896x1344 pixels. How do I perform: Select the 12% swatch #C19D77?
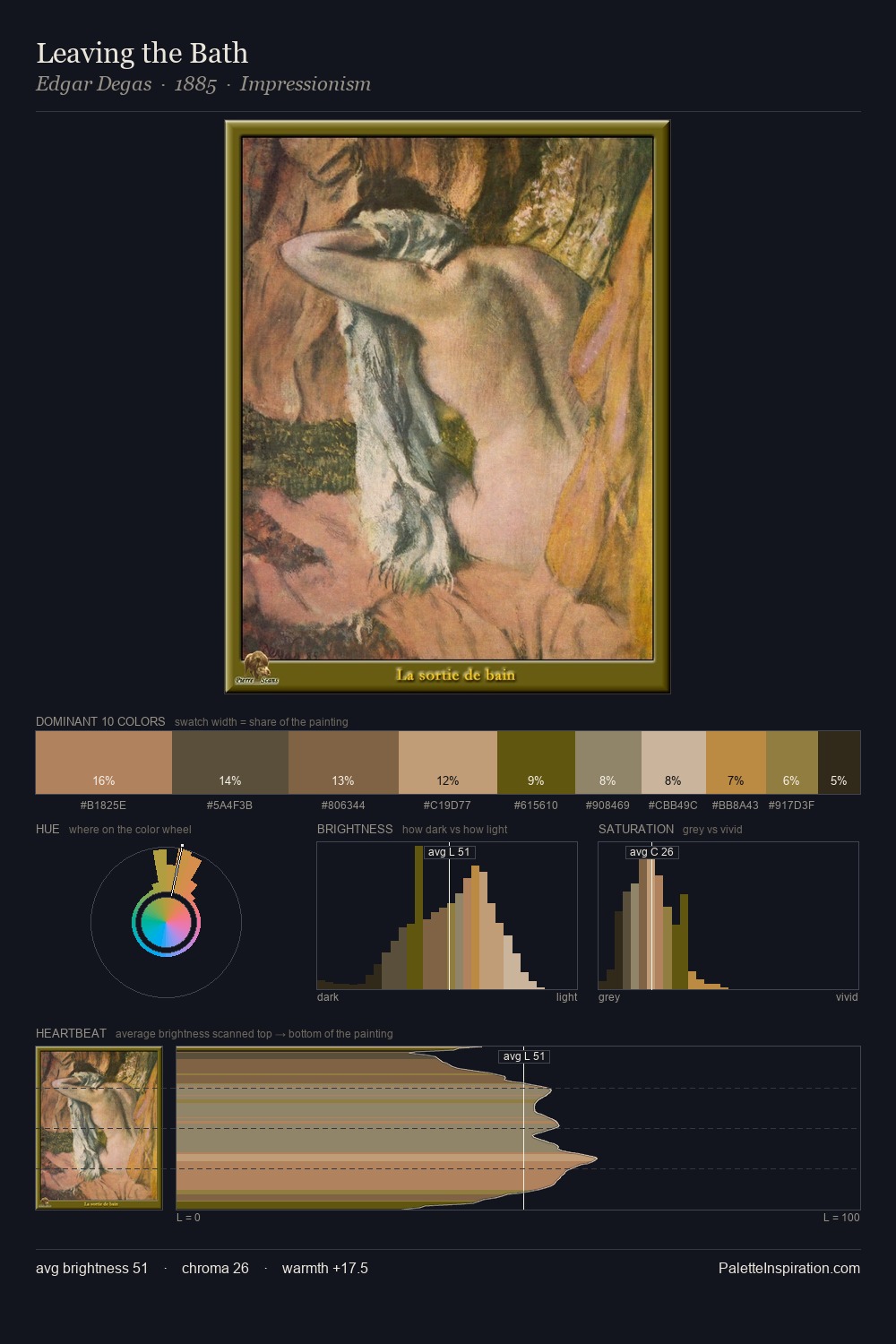pos(448,762)
